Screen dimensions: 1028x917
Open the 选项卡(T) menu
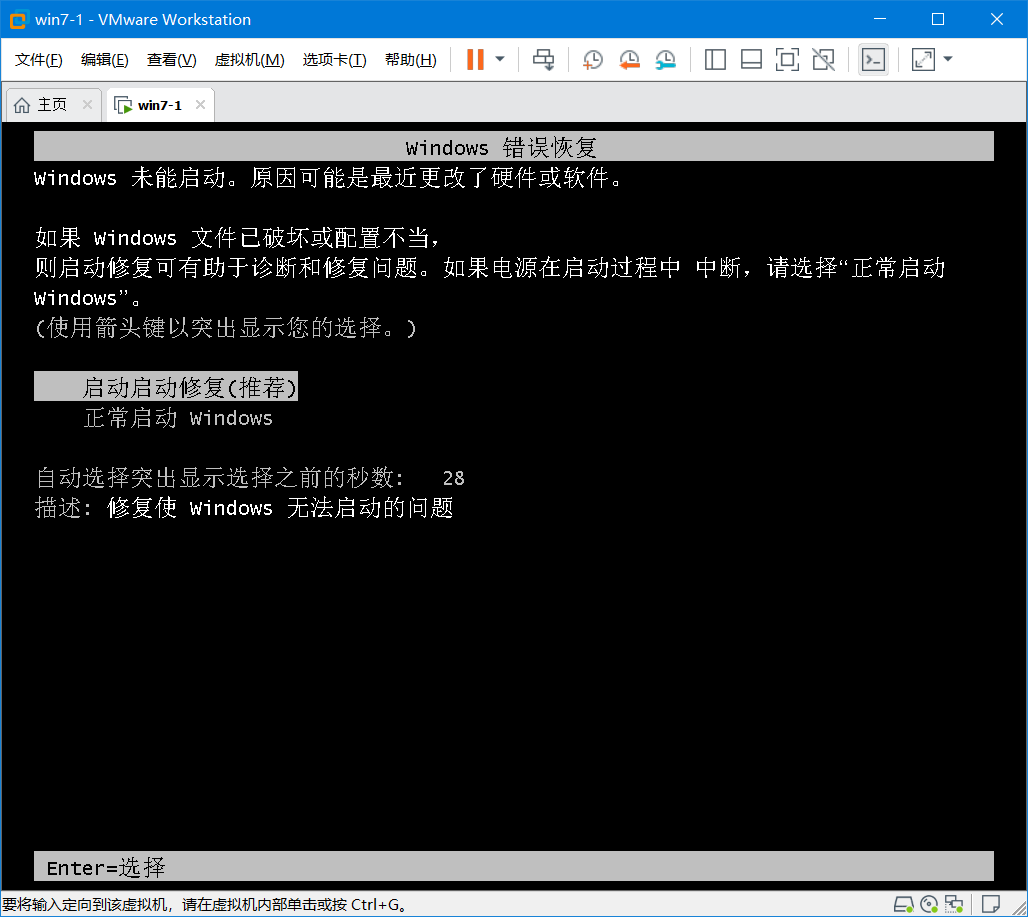click(x=334, y=60)
